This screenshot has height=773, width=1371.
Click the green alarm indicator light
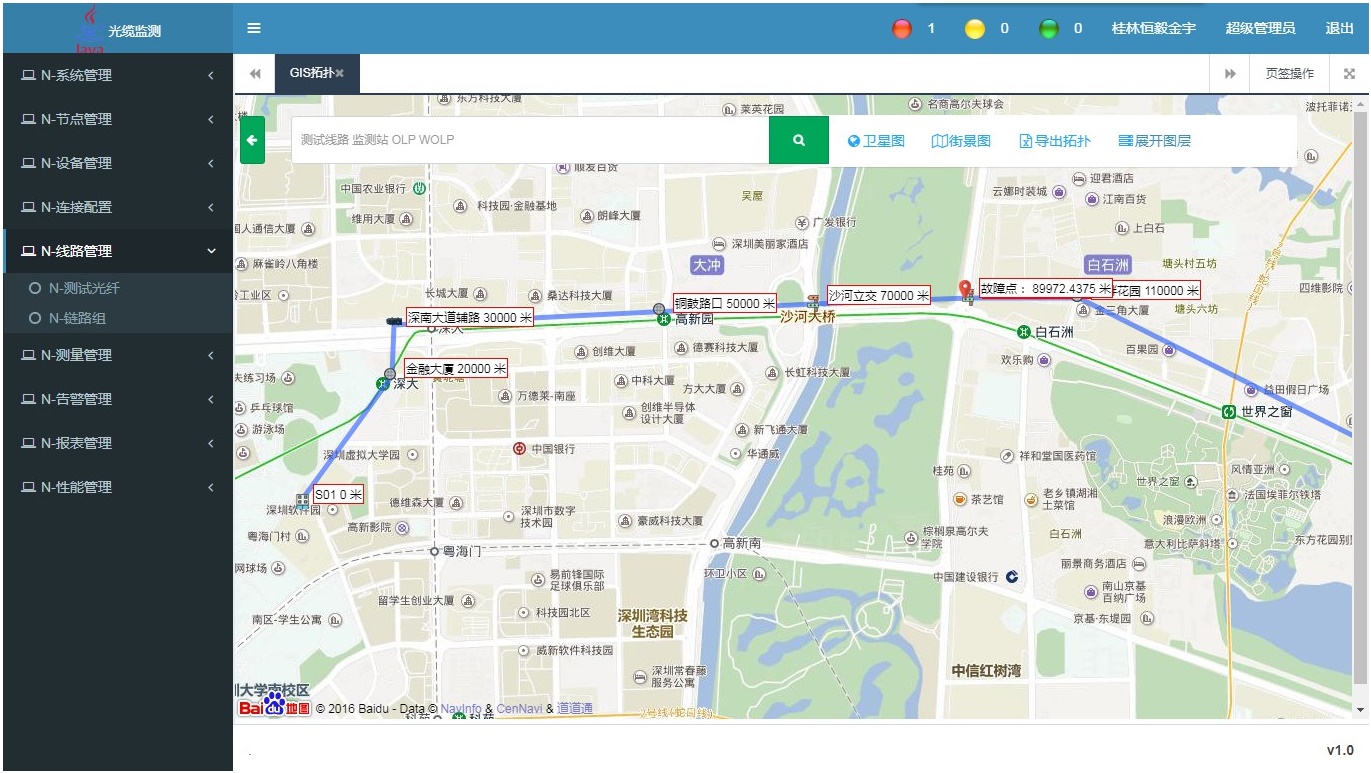(1048, 29)
